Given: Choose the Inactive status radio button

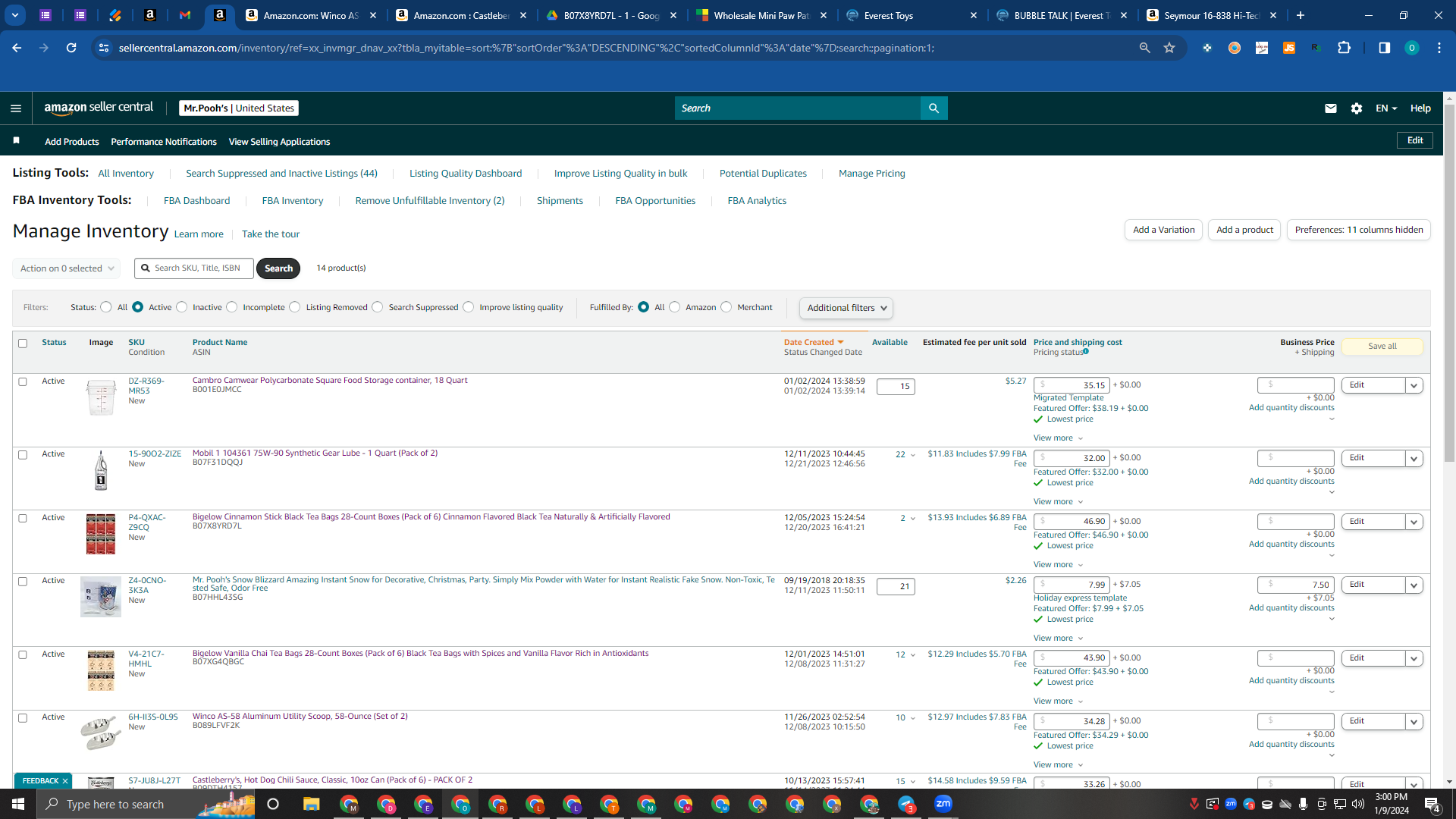Looking at the screenshot, I should click(182, 307).
